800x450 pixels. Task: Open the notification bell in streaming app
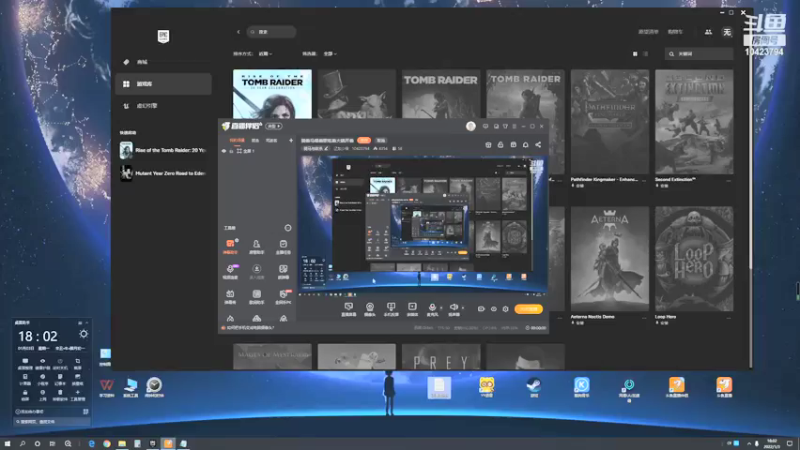(x=526, y=145)
